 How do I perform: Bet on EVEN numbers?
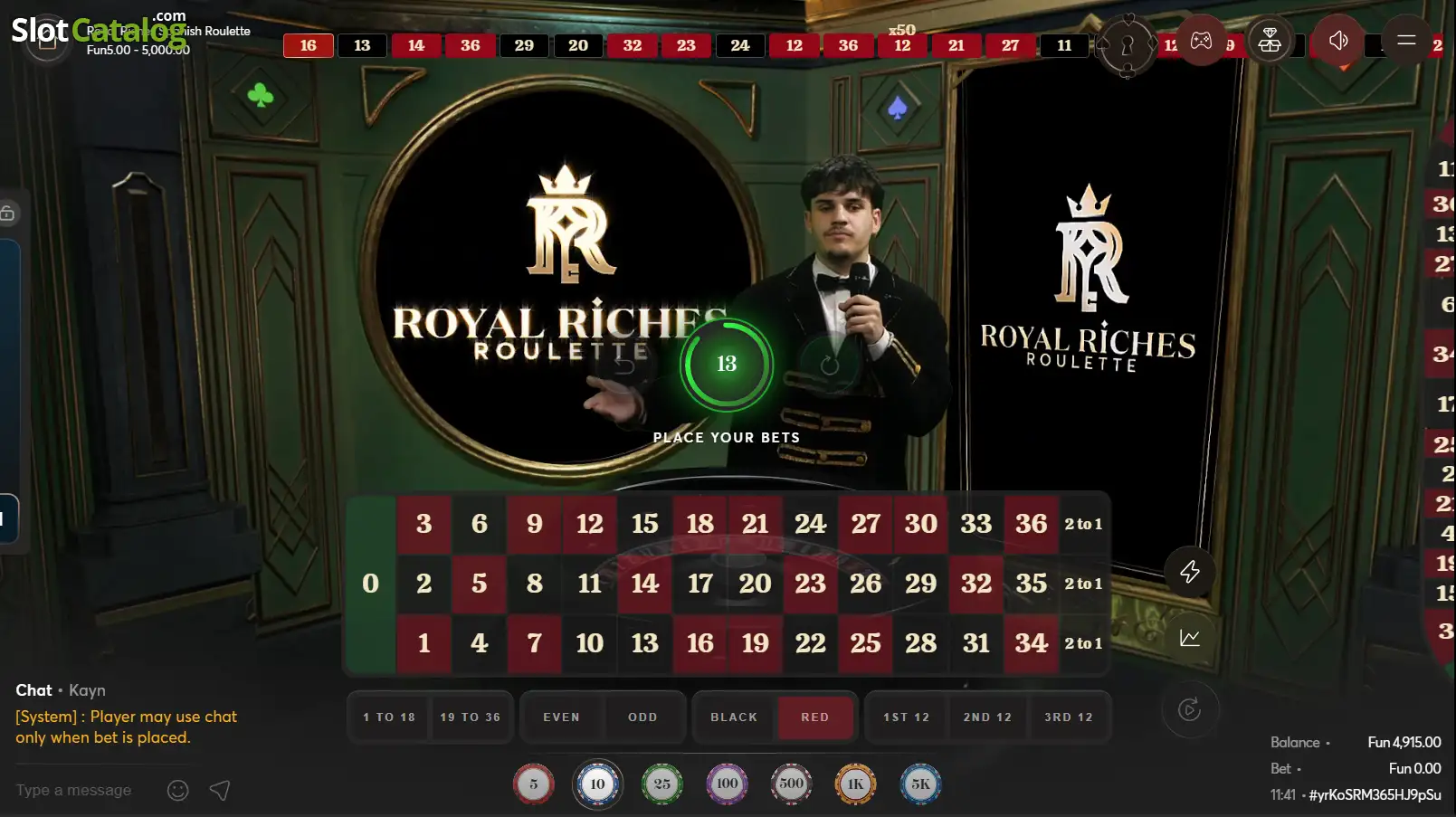(x=561, y=717)
